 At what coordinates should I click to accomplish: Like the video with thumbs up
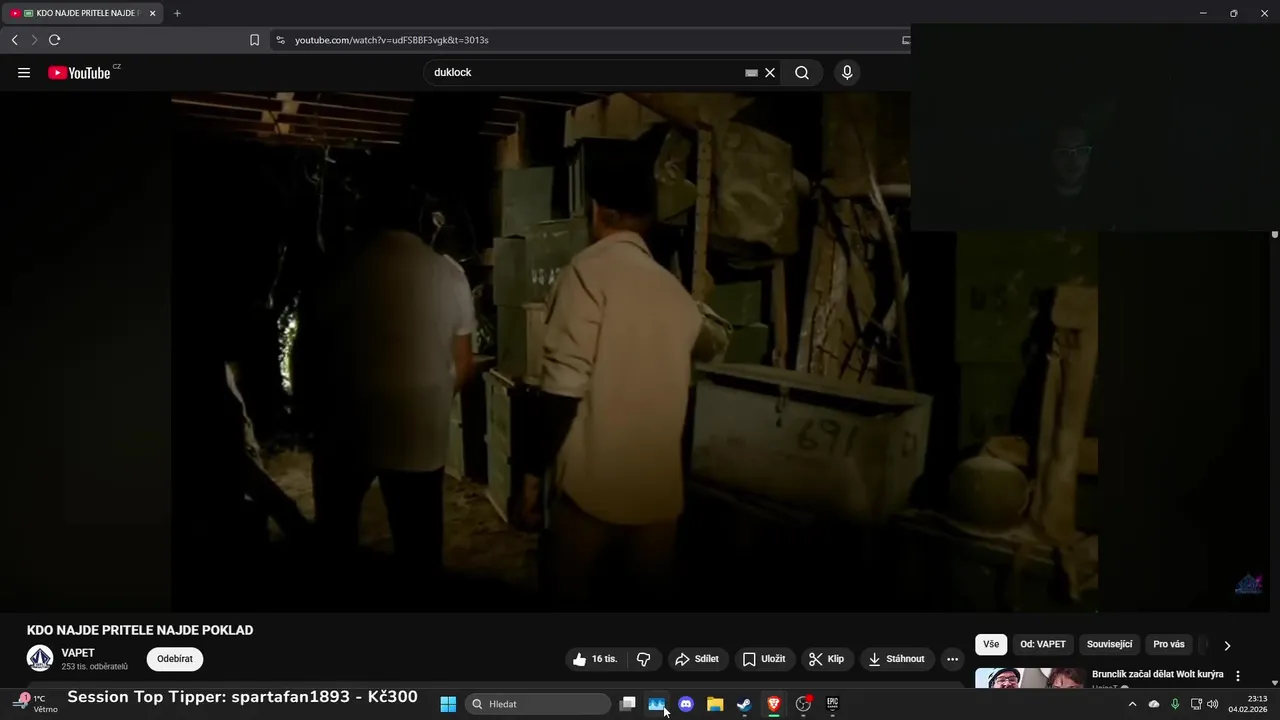[594, 659]
